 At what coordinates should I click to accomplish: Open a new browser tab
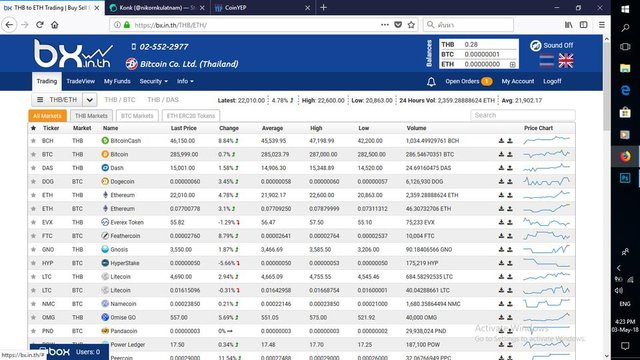(x=323, y=7)
